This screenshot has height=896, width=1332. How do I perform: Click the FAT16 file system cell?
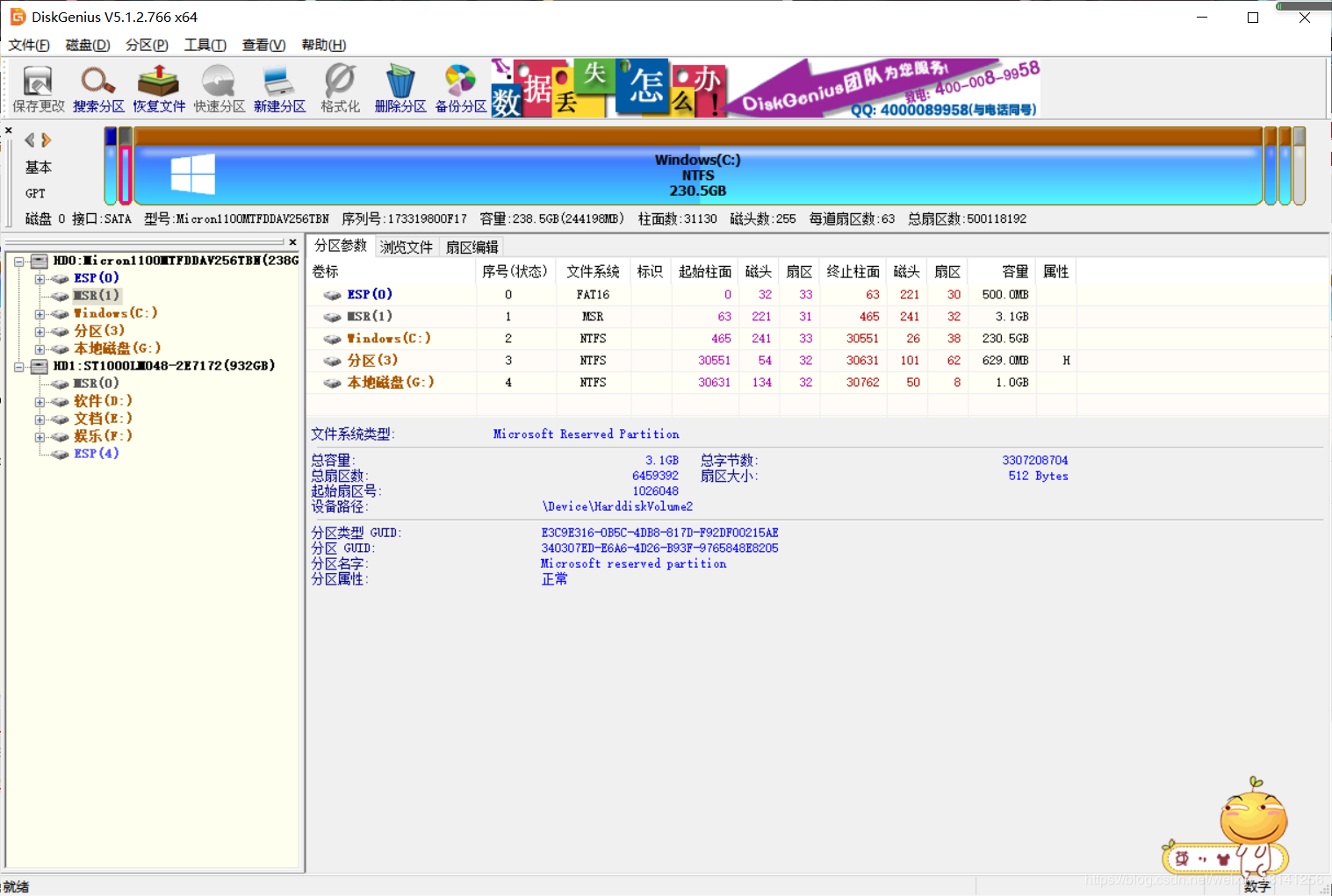pos(593,295)
